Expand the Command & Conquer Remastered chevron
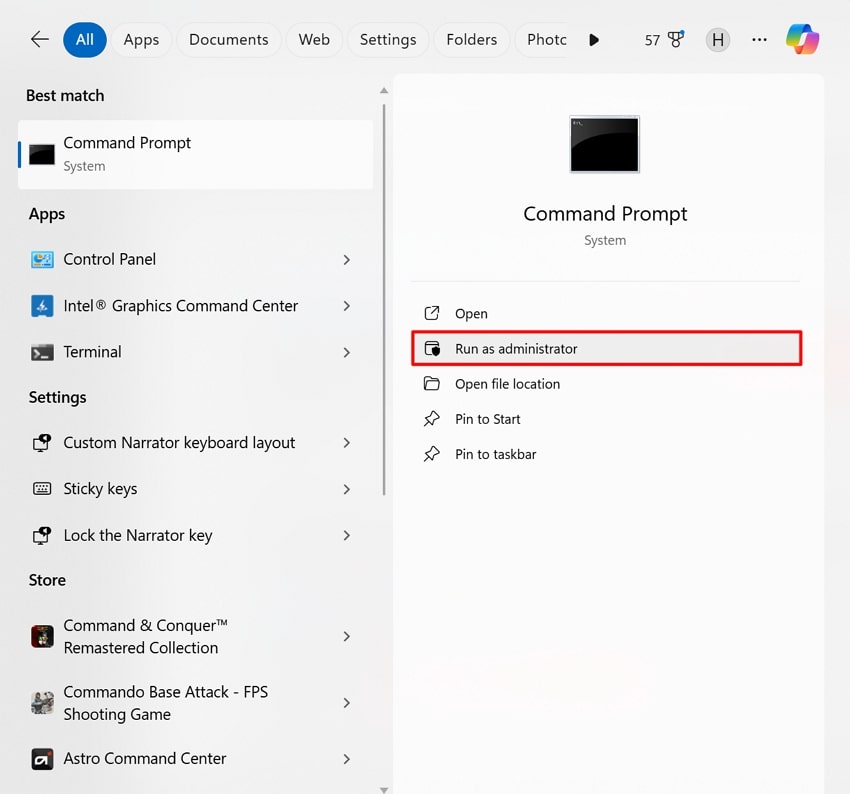 pyautogui.click(x=346, y=636)
